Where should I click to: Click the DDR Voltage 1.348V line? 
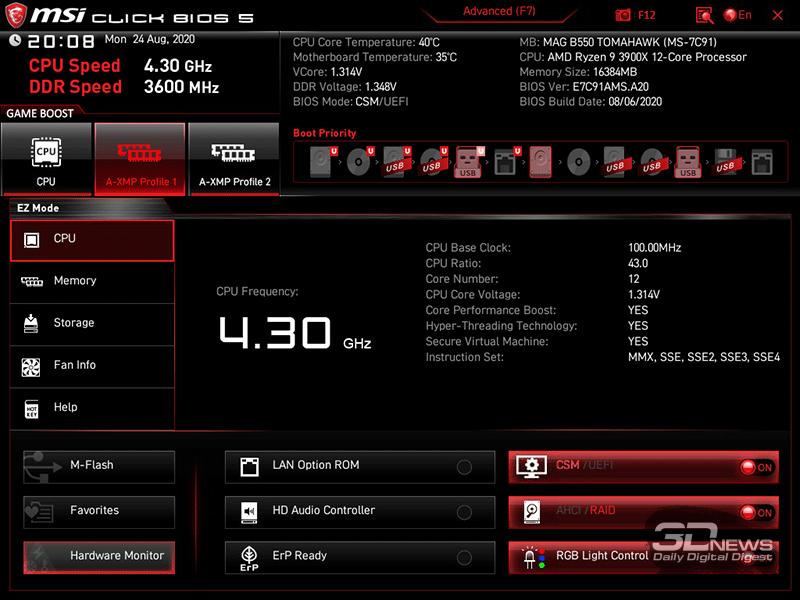pos(344,87)
